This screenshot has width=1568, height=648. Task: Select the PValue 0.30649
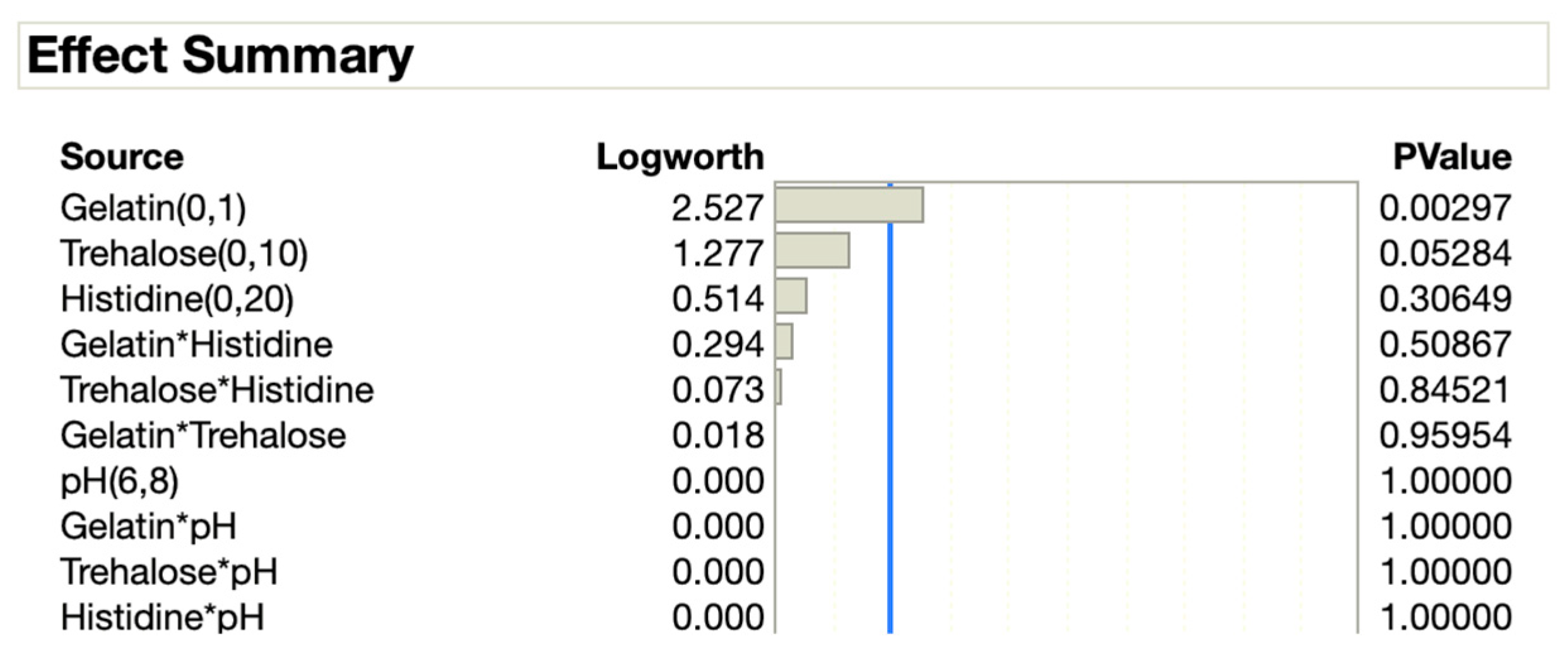pyautogui.click(x=1445, y=299)
